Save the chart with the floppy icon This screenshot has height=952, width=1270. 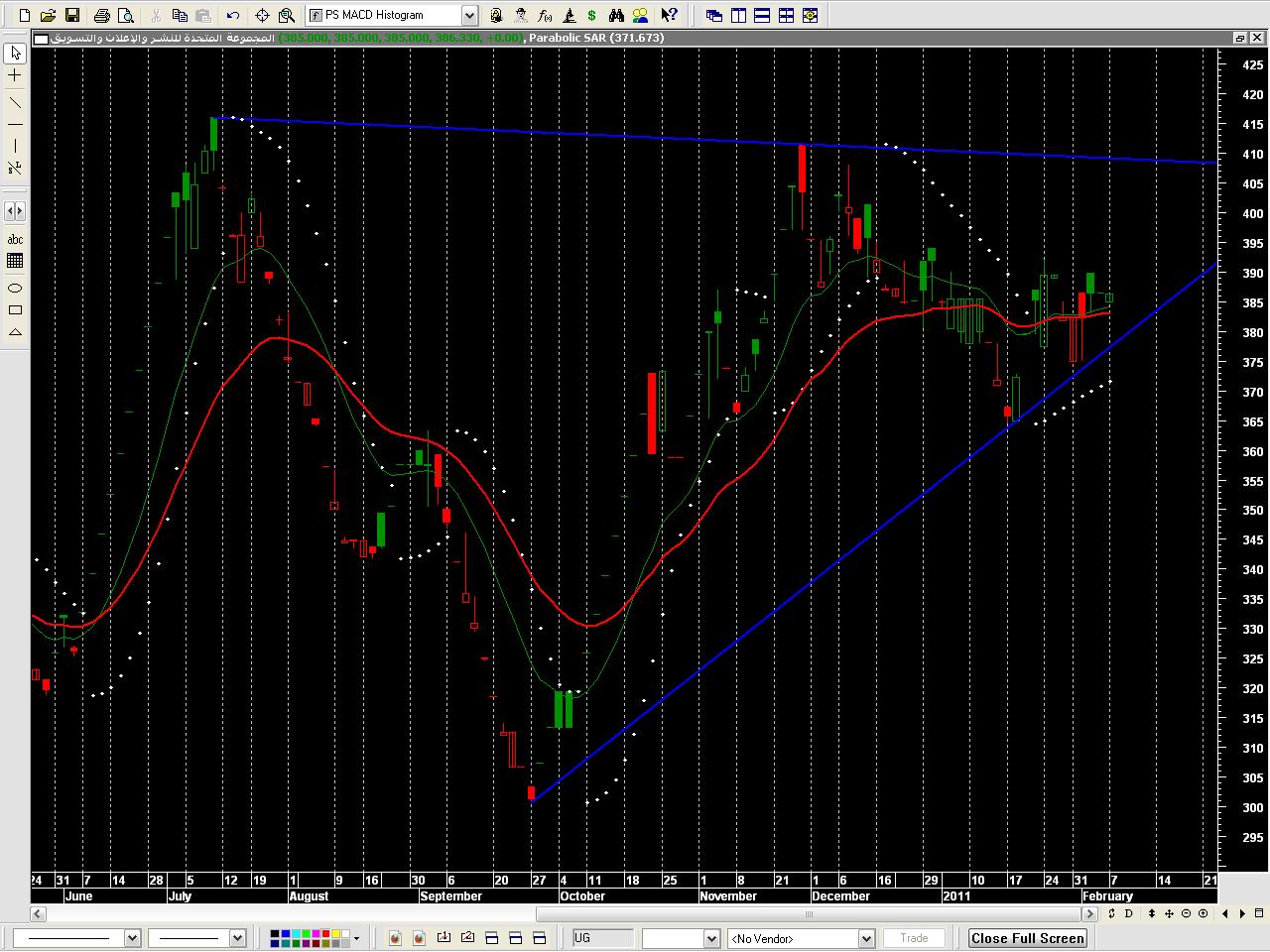(x=72, y=15)
